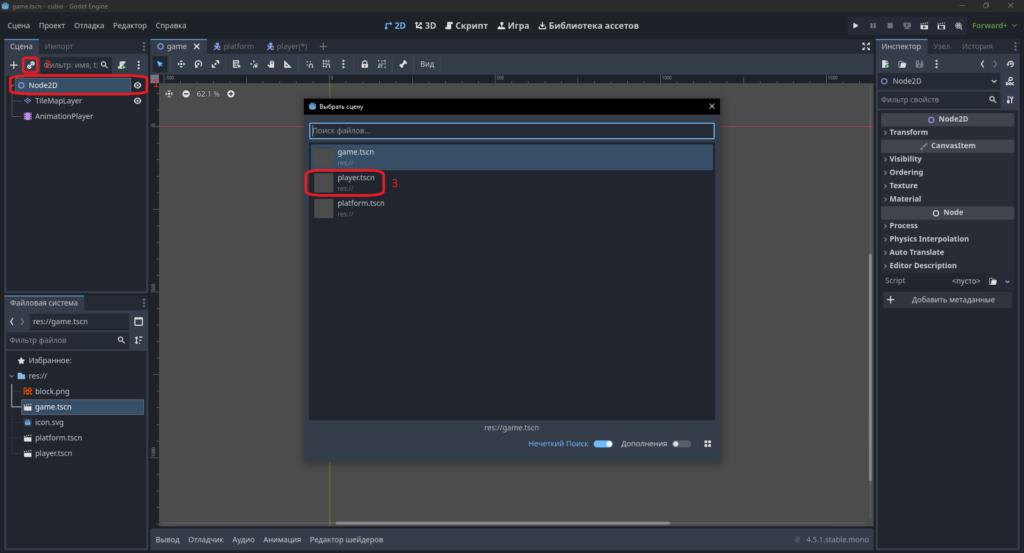Pause the running project
Screen dimensions: 1024x553
(x=872, y=25)
